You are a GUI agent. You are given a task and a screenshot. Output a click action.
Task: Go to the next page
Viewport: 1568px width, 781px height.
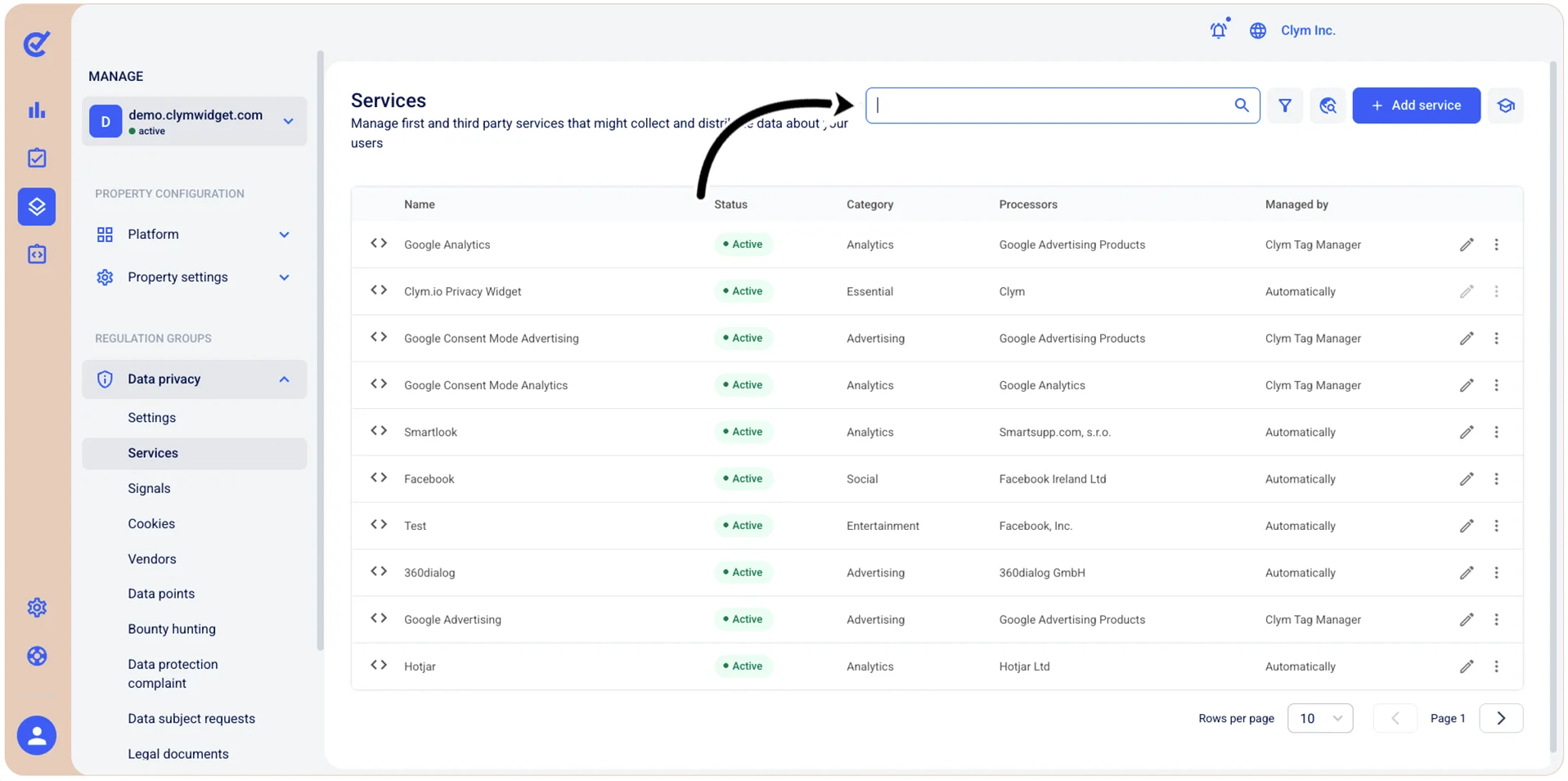tap(1501, 718)
